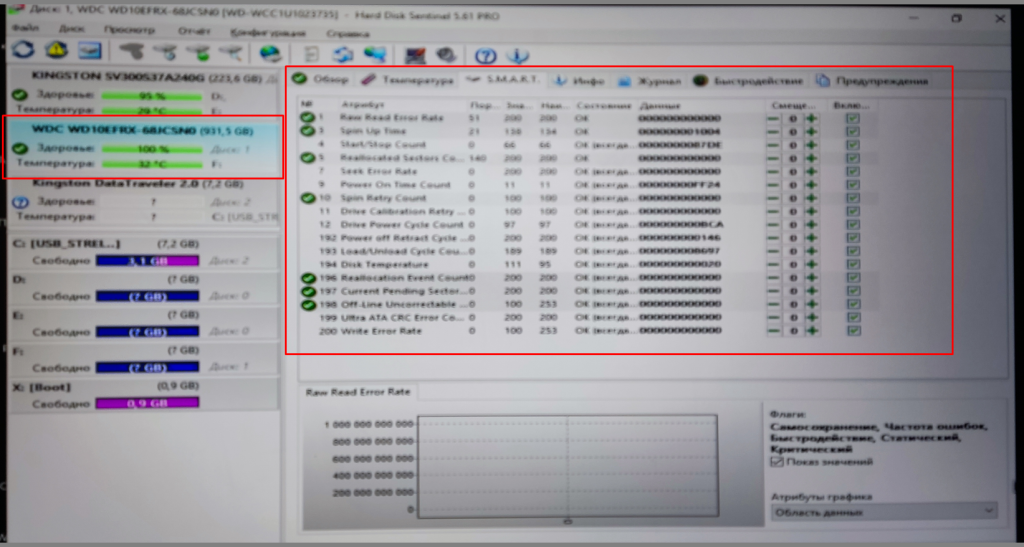Click minus offset button for Spin Up Time
The width and height of the screenshot is (1024, 547).
click(773, 131)
